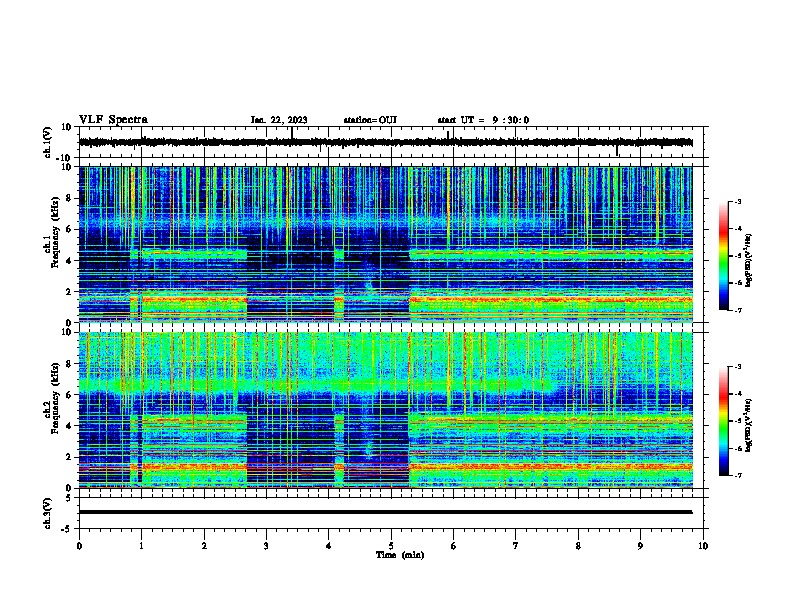Click the "Time (min)" axis title

(x=400, y=555)
